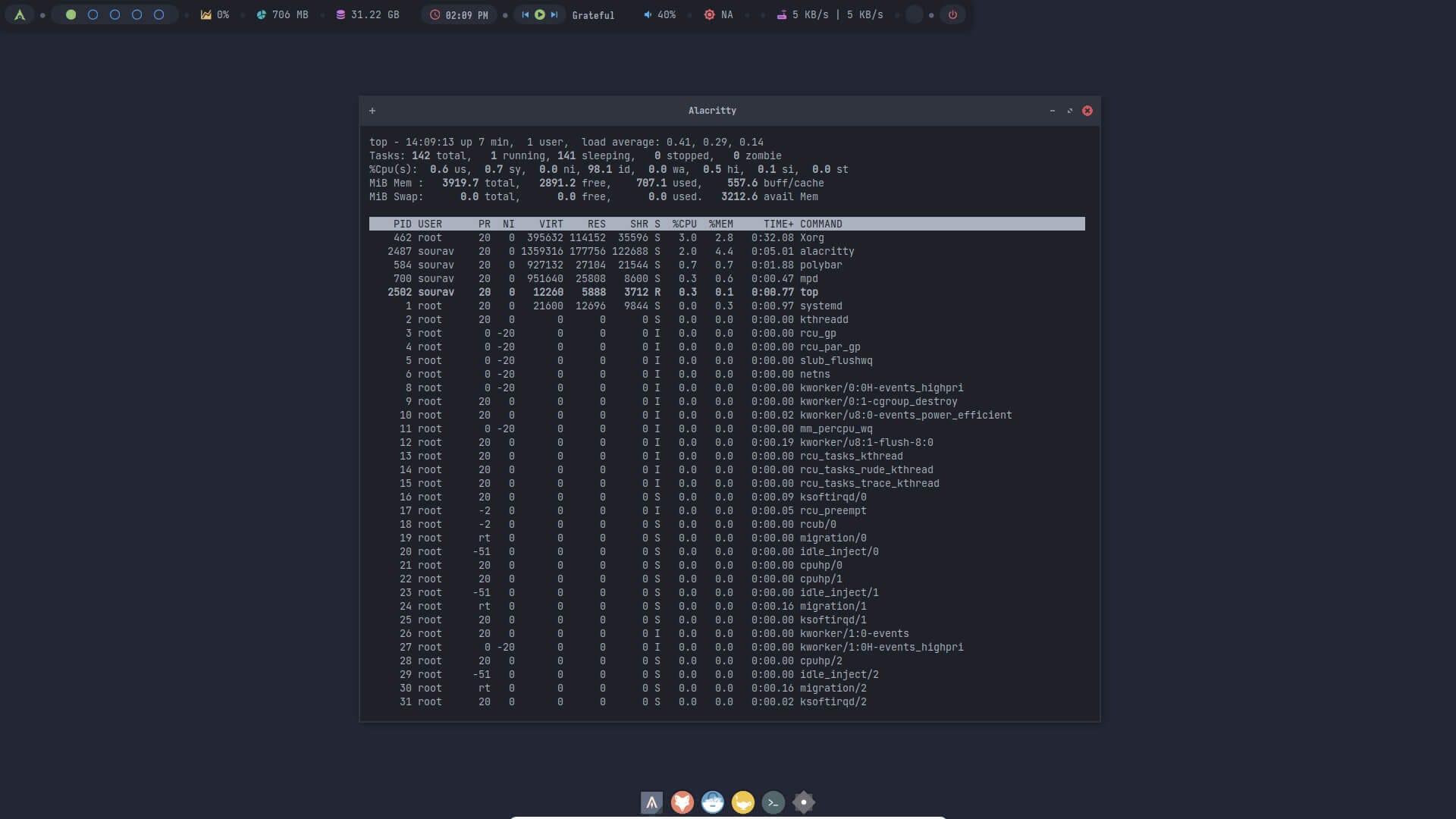This screenshot has width=1456, height=819.
Task: Click the temperature module showing NA
Action: pos(717,14)
